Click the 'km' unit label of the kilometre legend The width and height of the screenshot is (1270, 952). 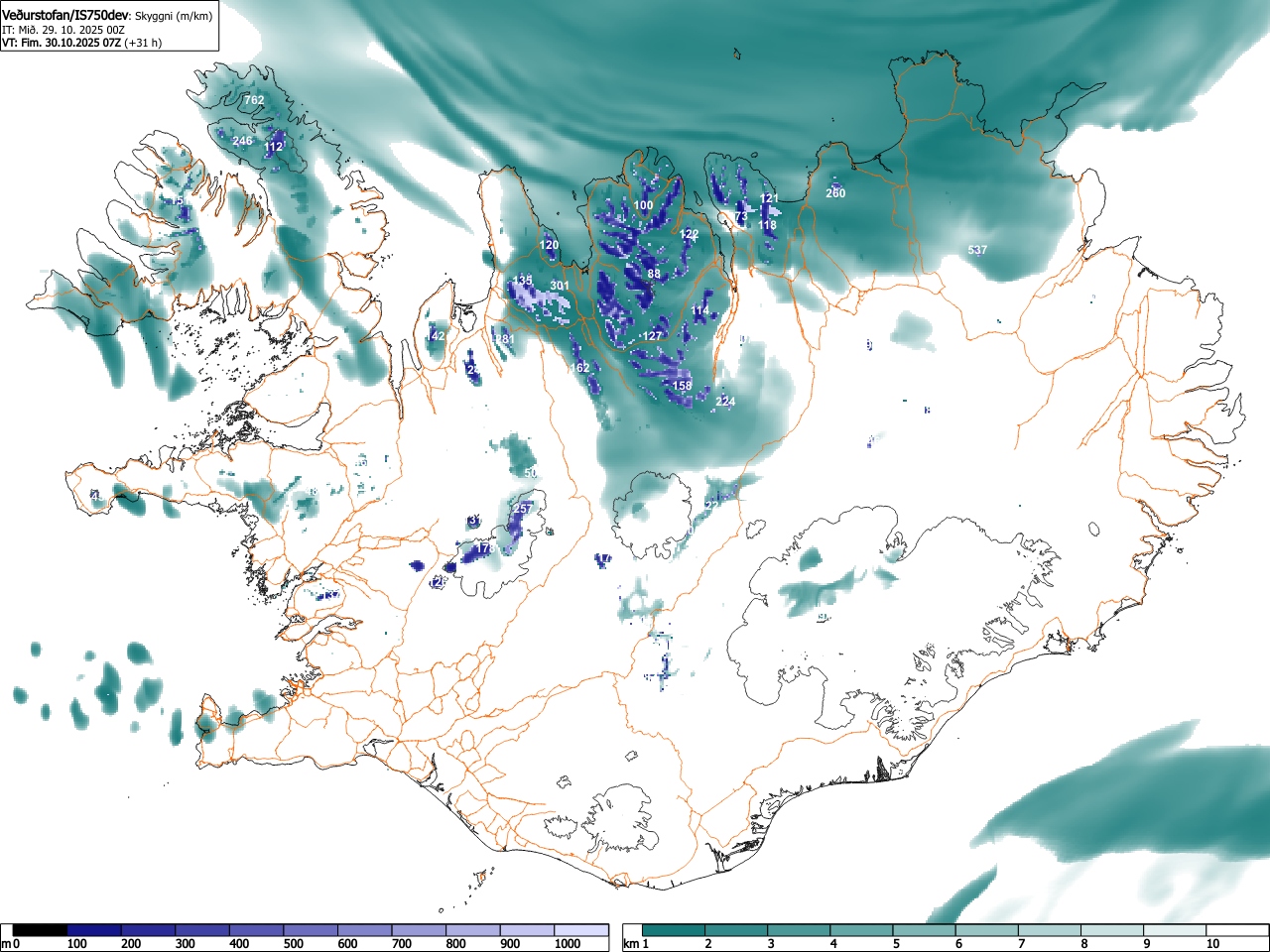coord(630,944)
